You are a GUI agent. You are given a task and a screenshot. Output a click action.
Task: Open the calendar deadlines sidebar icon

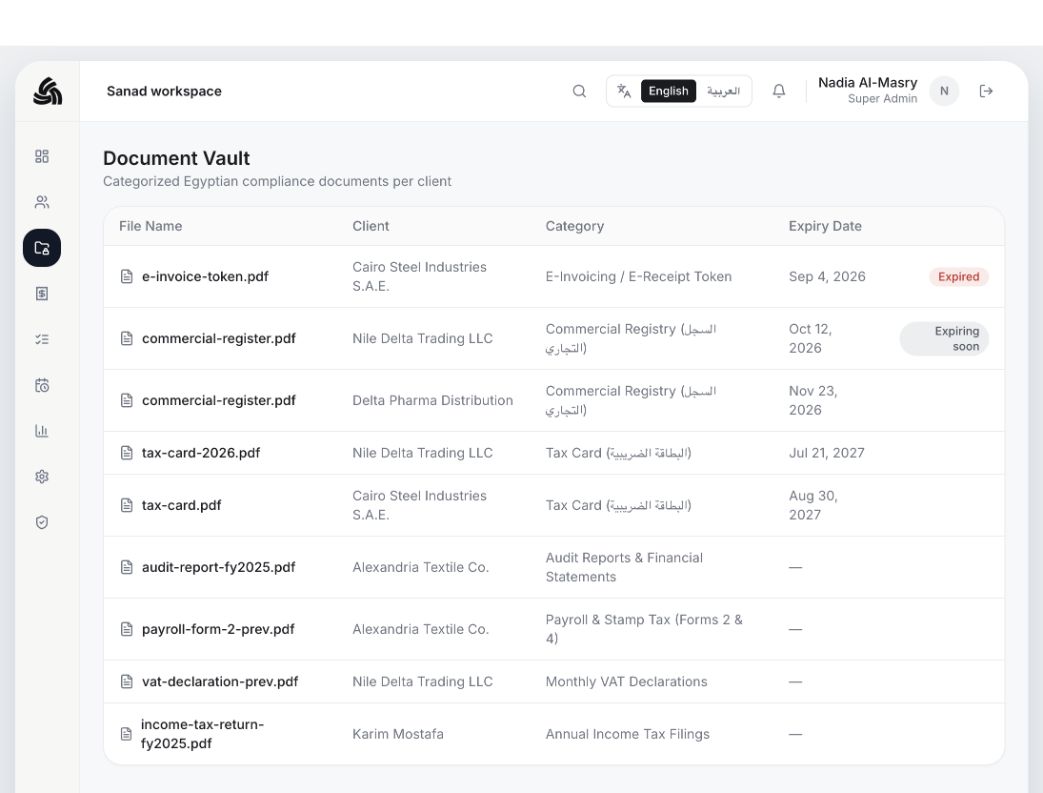click(x=42, y=385)
